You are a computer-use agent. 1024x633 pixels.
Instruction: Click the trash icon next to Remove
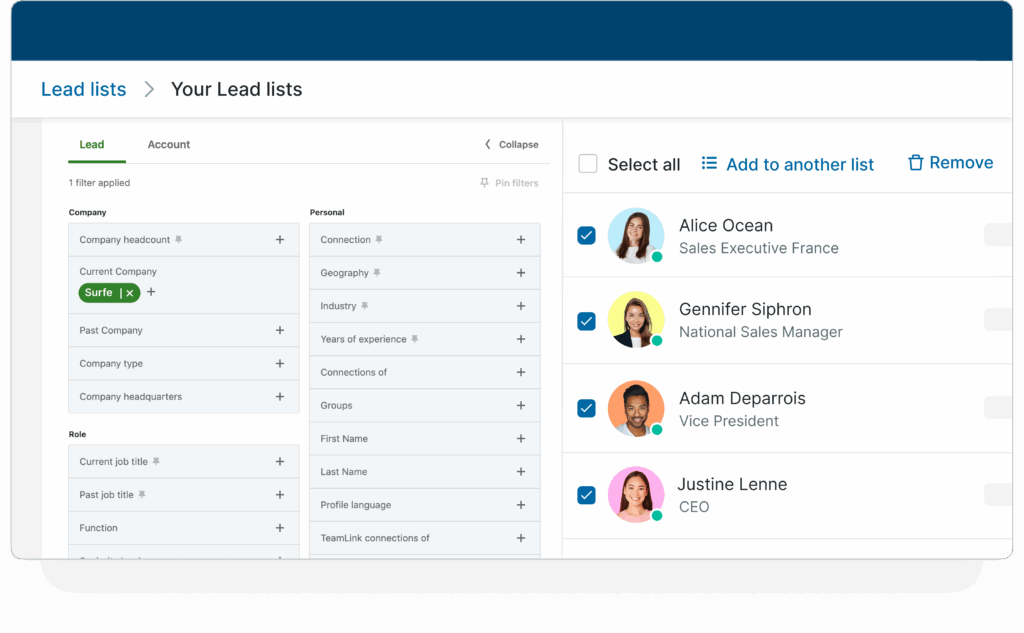pyautogui.click(x=915, y=163)
